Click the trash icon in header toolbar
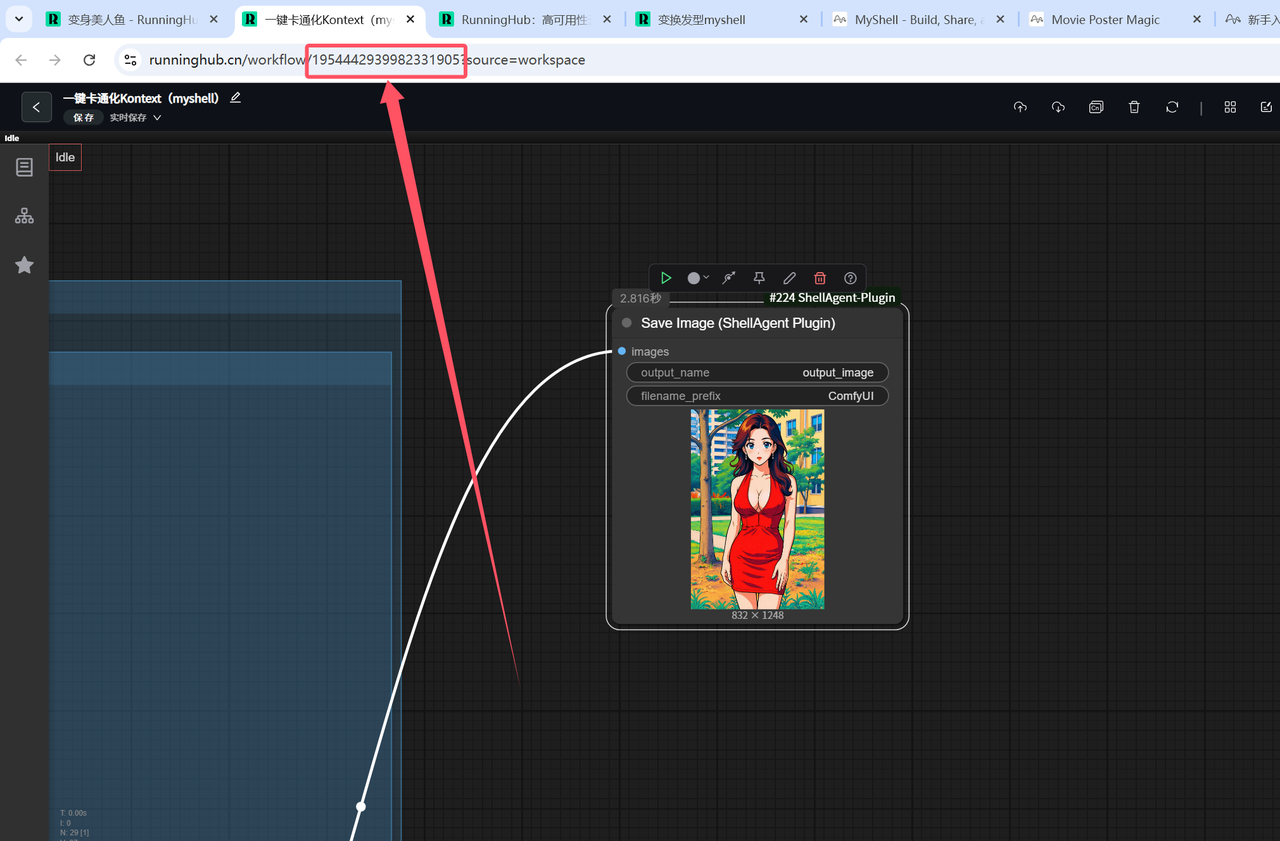This screenshot has width=1280, height=841. click(x=1134, y=107)
